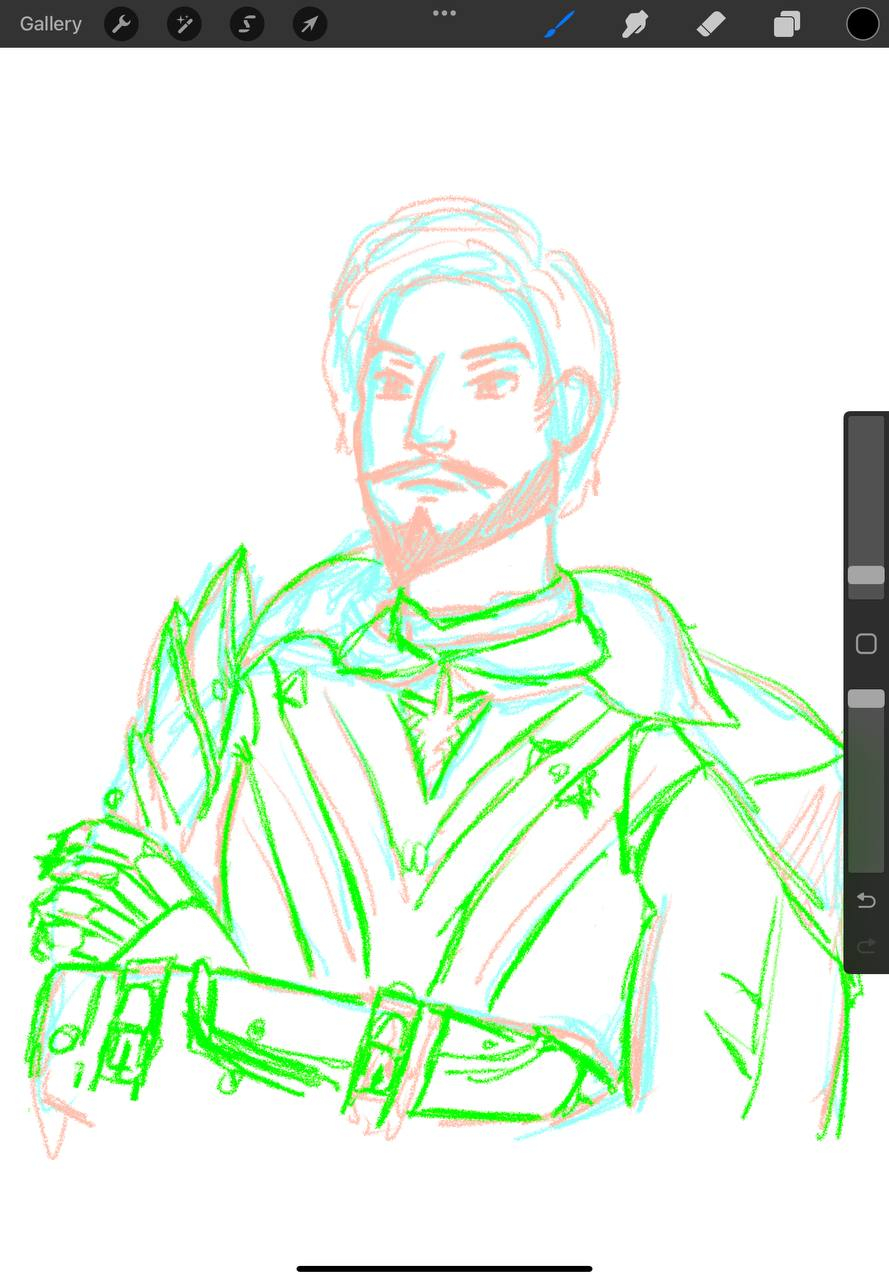
Task: Activate the Selection tool
Action: 247,24
